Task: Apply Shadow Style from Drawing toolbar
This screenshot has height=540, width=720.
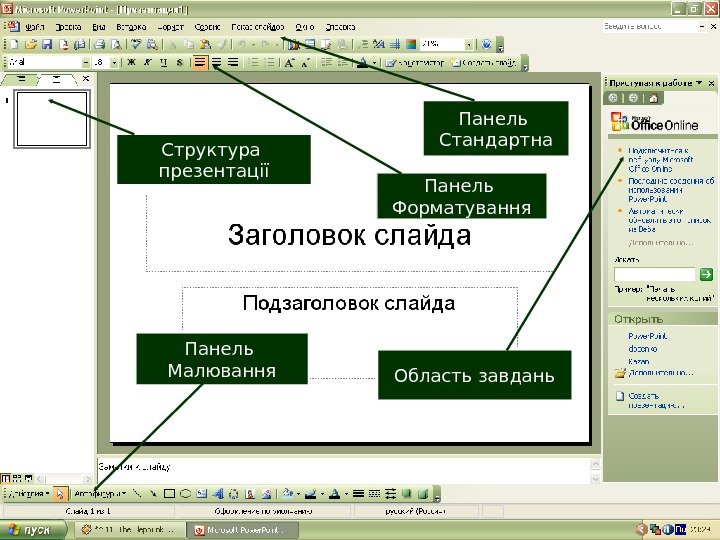Action: click(x=407, y=494)
